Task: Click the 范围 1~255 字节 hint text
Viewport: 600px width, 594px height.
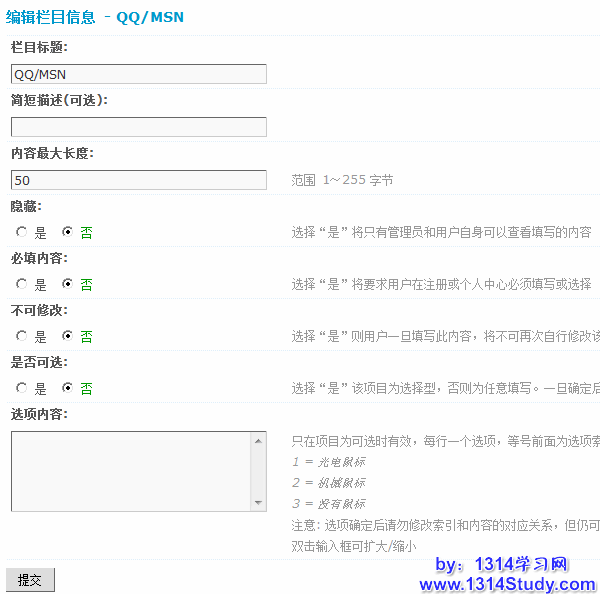Action: (x=342, y=180)
